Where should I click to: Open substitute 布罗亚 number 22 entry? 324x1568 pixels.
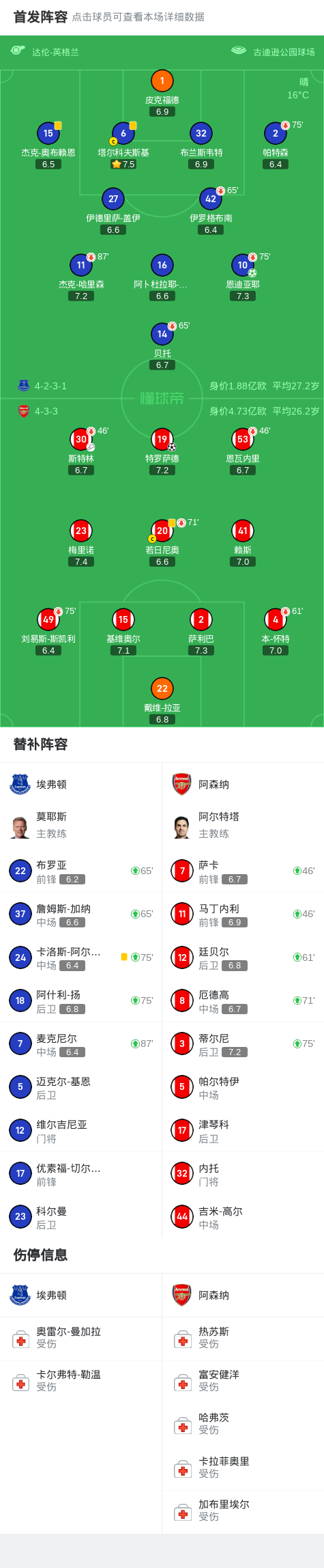pos(80,871)
